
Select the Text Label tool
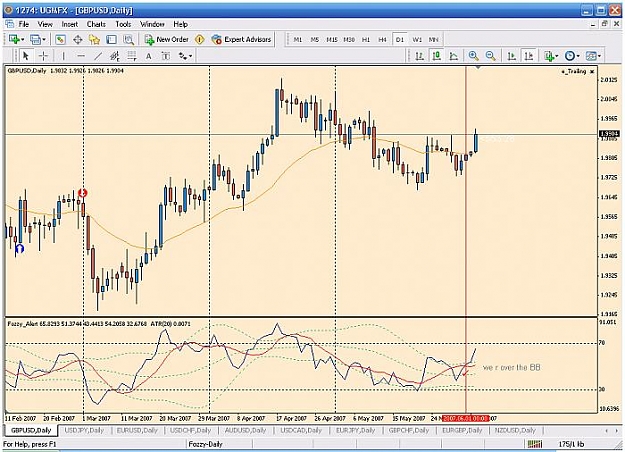(x=166, y=56)
